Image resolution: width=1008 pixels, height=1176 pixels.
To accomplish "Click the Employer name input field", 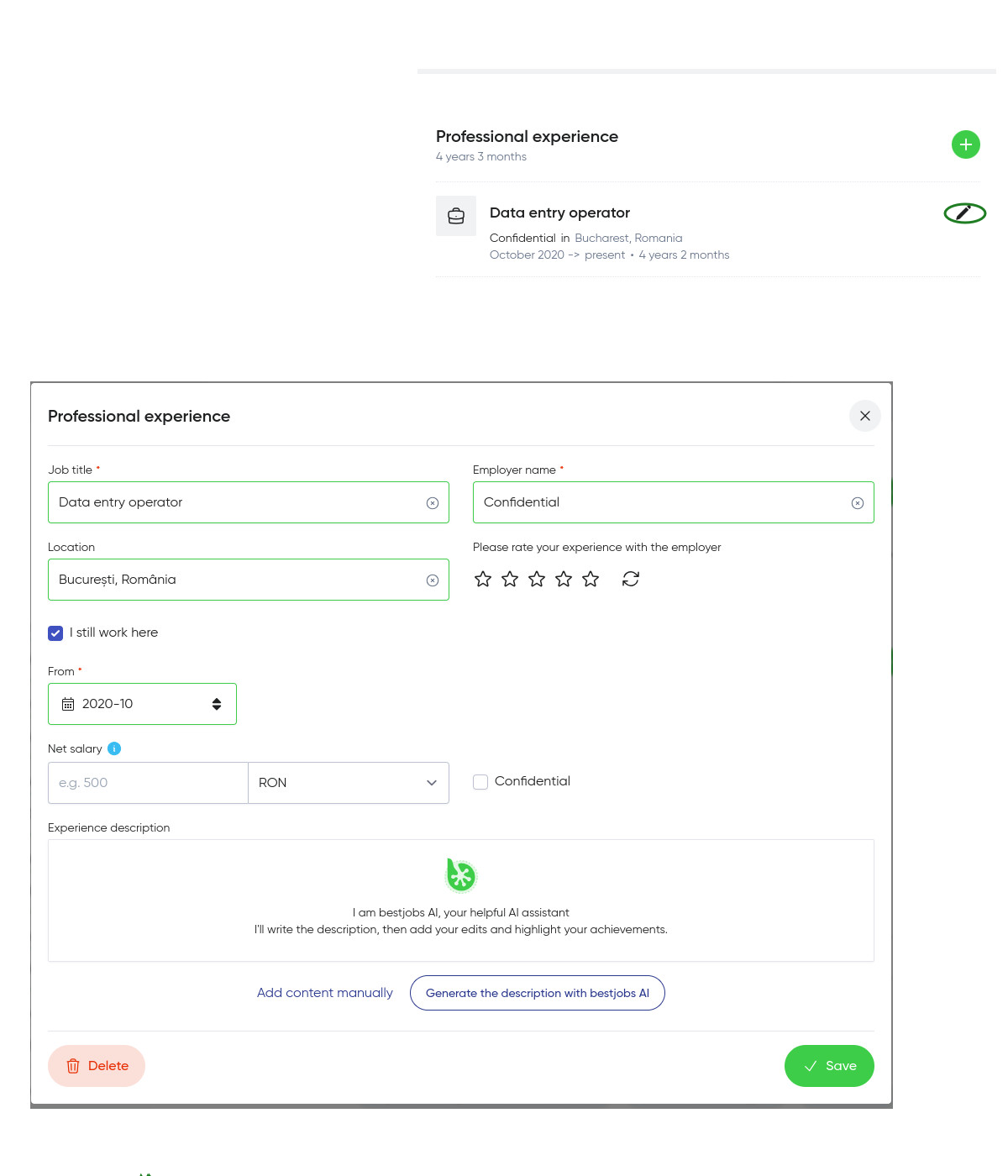I will pyautogui.click(x=674, y=502).
